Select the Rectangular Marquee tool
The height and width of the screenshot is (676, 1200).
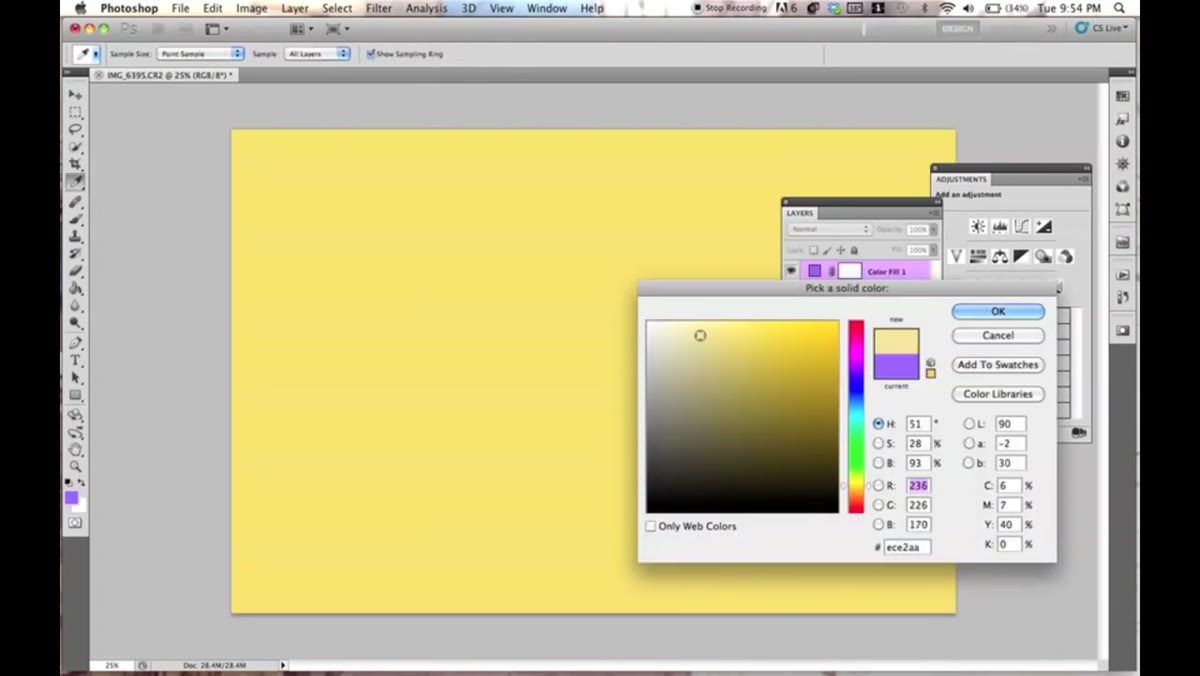[75, 113]
